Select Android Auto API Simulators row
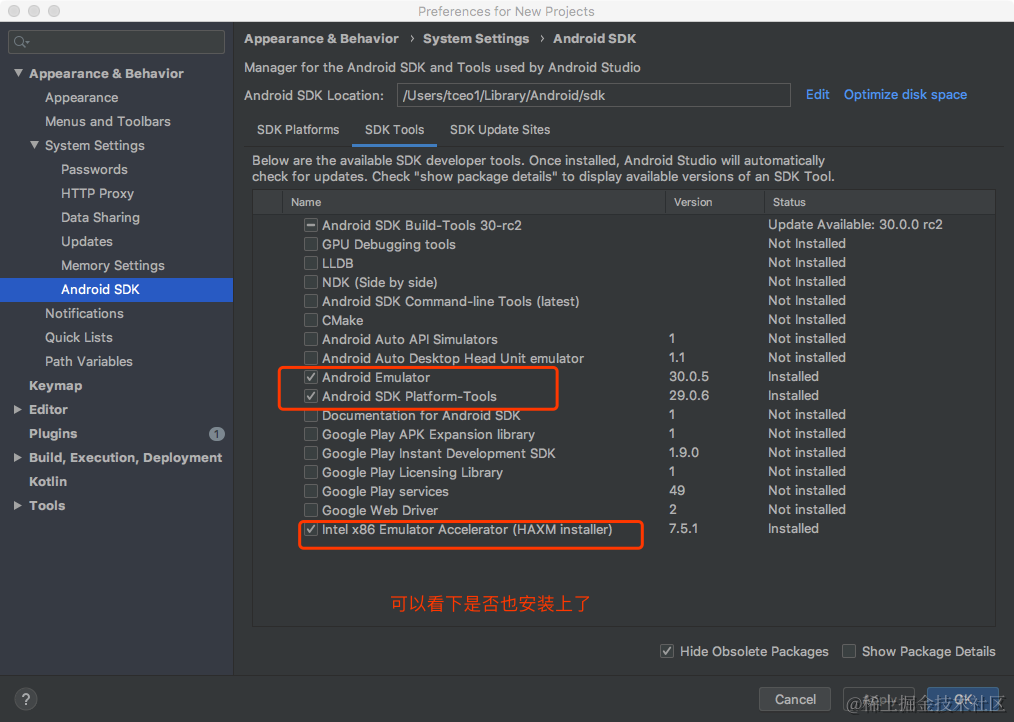The width and height of the screenshot is (1014, 722). click(623, 339)
